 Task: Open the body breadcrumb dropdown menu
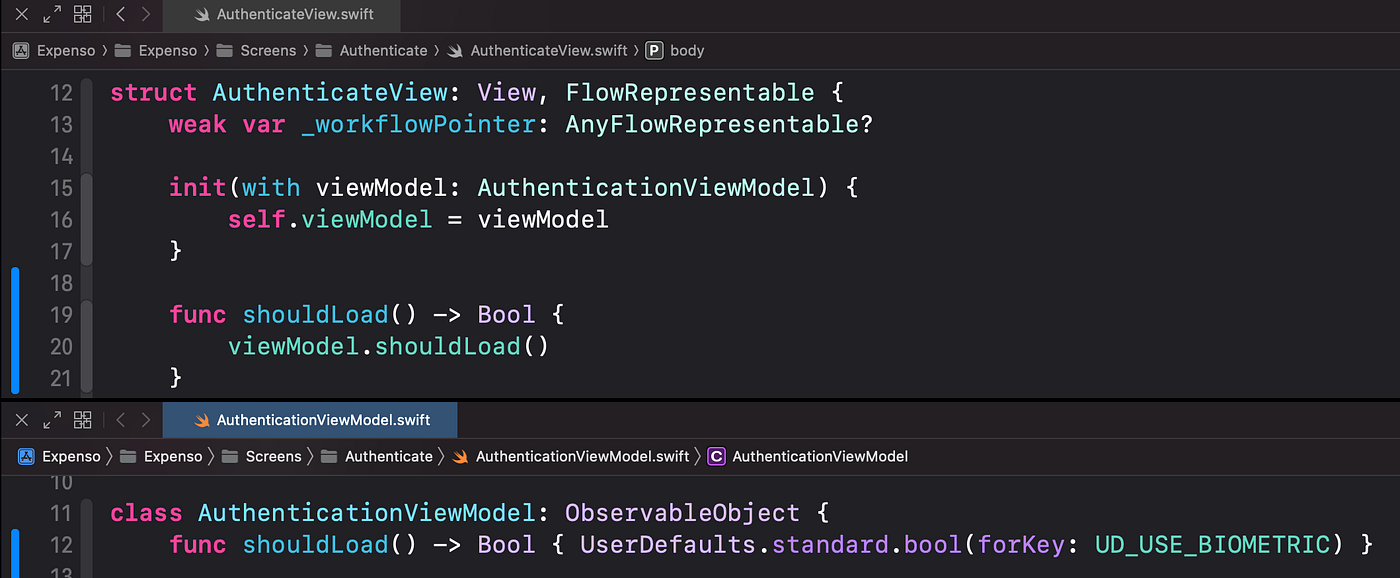click(685, 50)
